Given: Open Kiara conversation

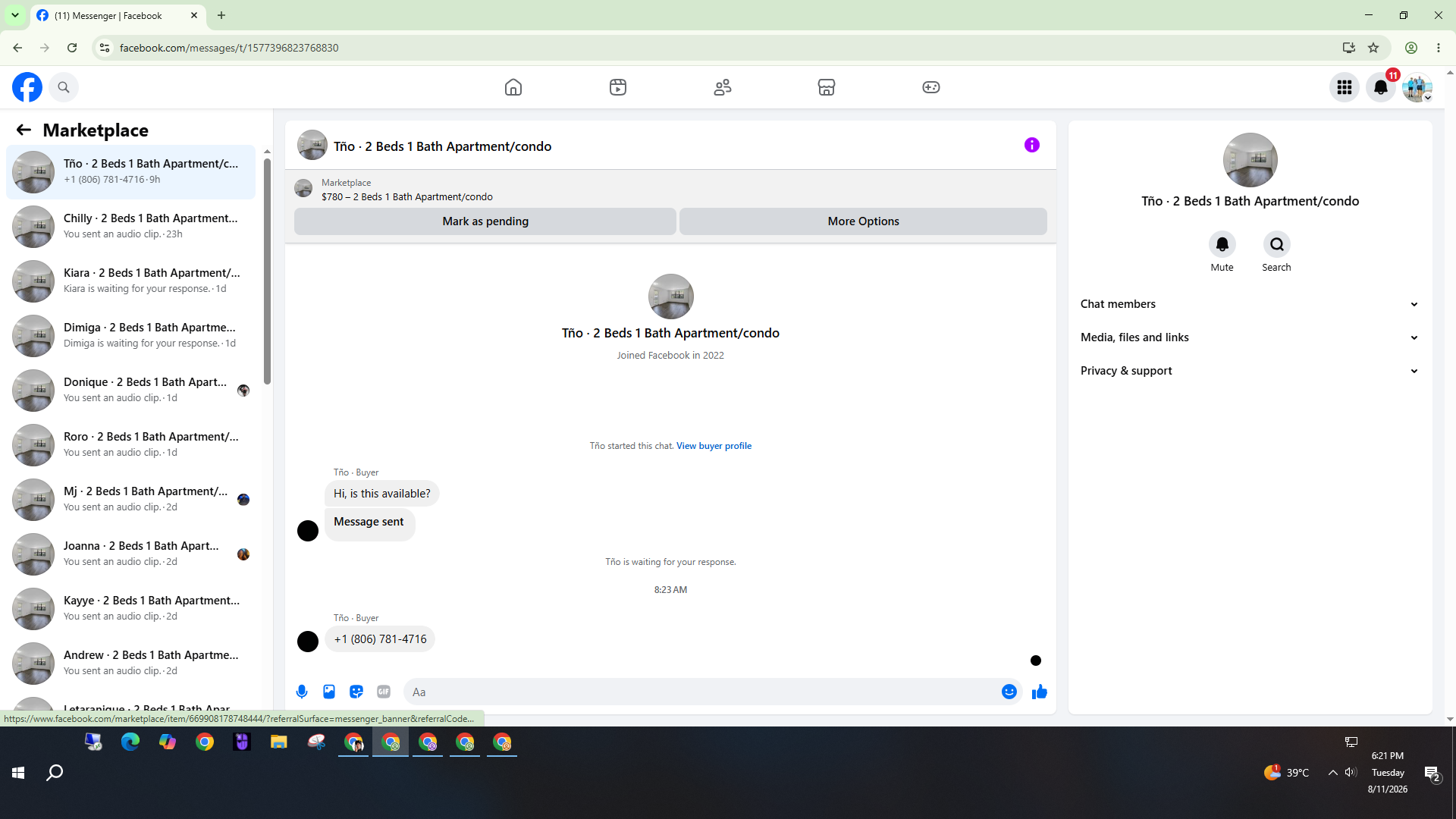Looking at the screenshot, I should coord(131,281).
